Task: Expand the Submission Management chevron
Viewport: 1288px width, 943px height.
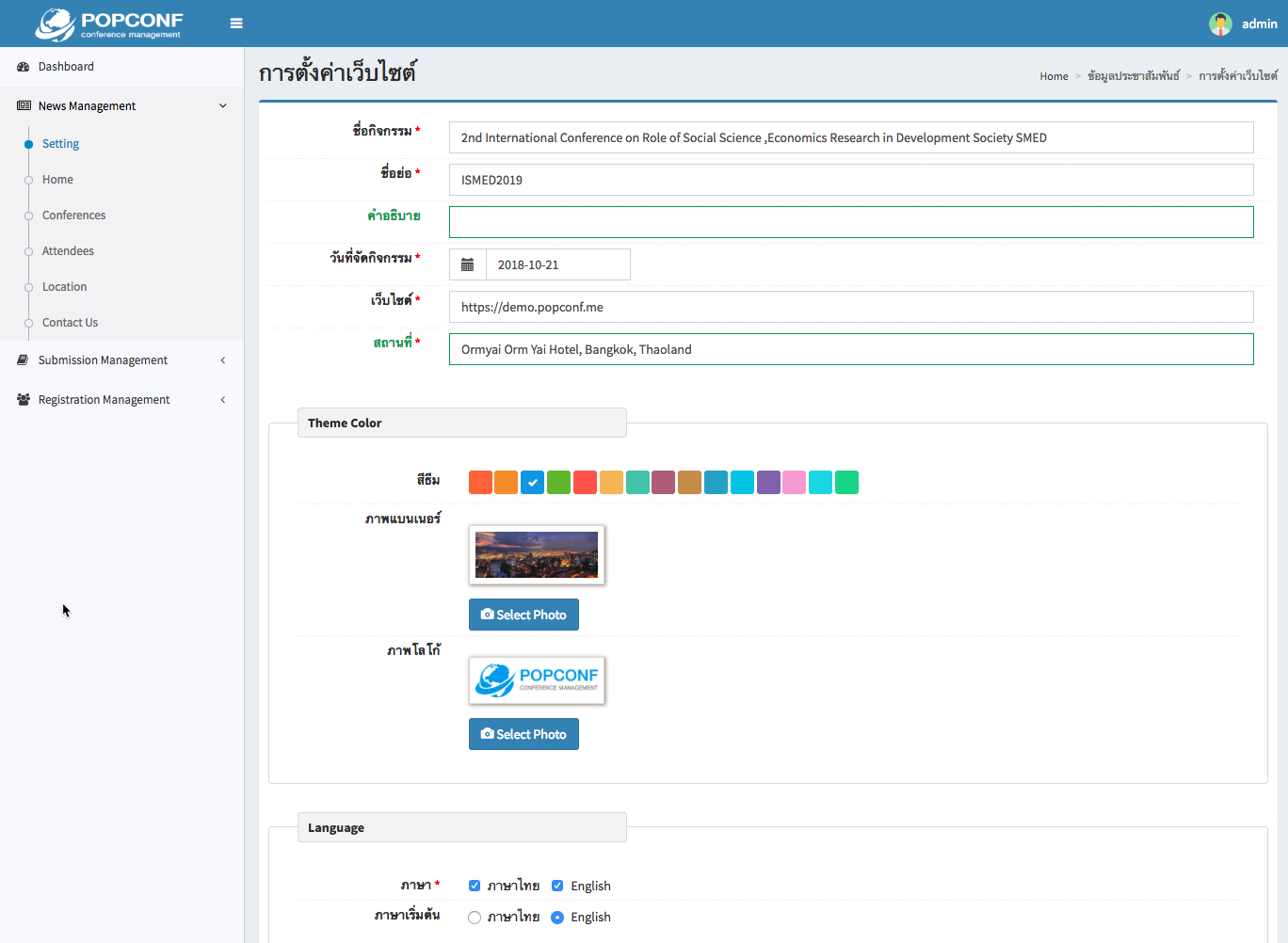Action: tap(223, 360)
